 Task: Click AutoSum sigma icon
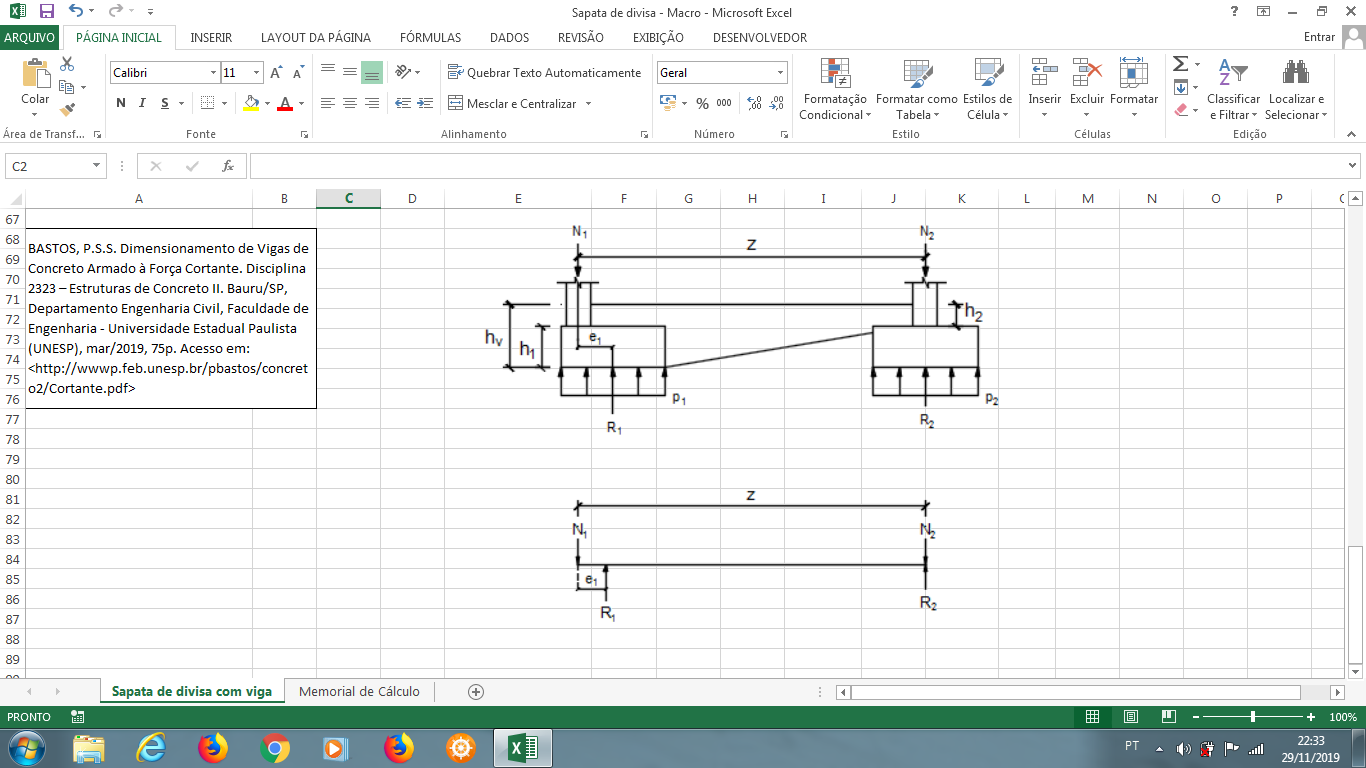[x=1180, y=64]
